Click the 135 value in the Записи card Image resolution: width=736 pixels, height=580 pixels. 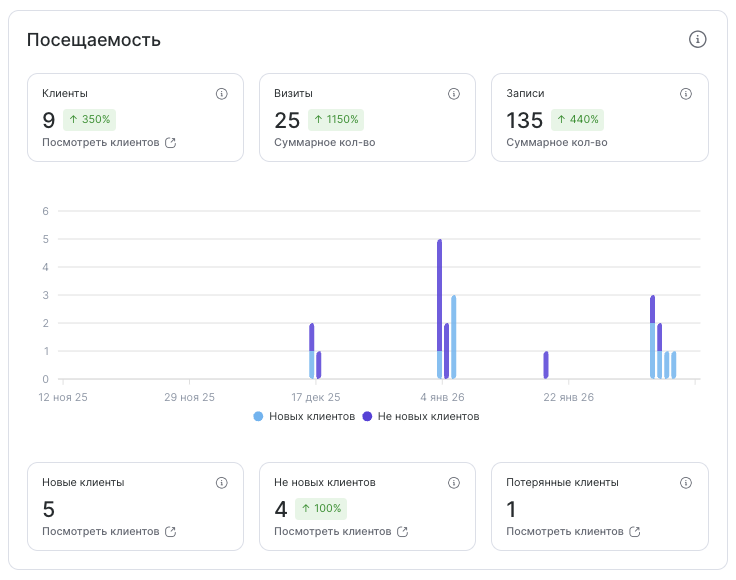tap(524, 120)
